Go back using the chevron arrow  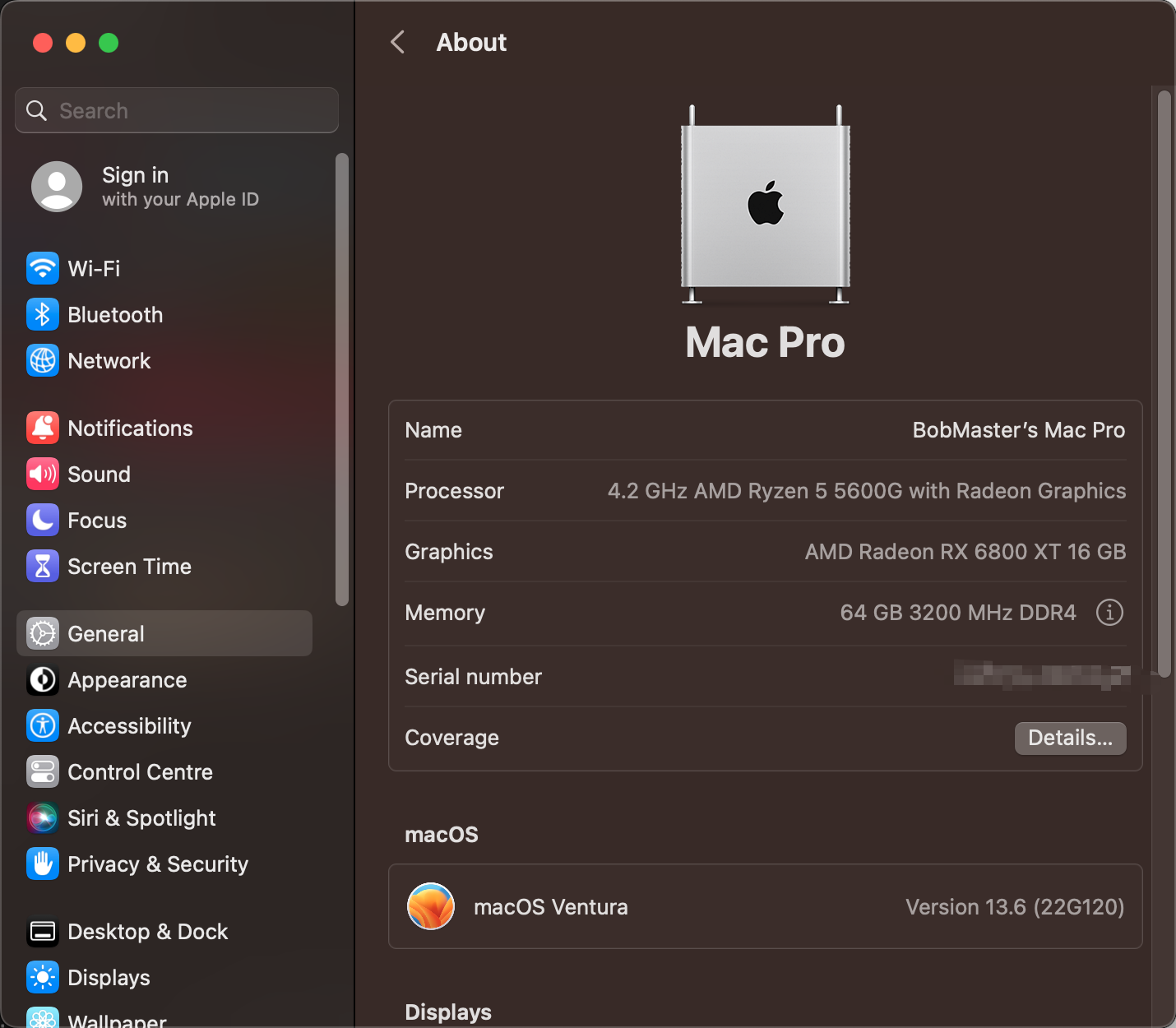[x=398, y=42]
